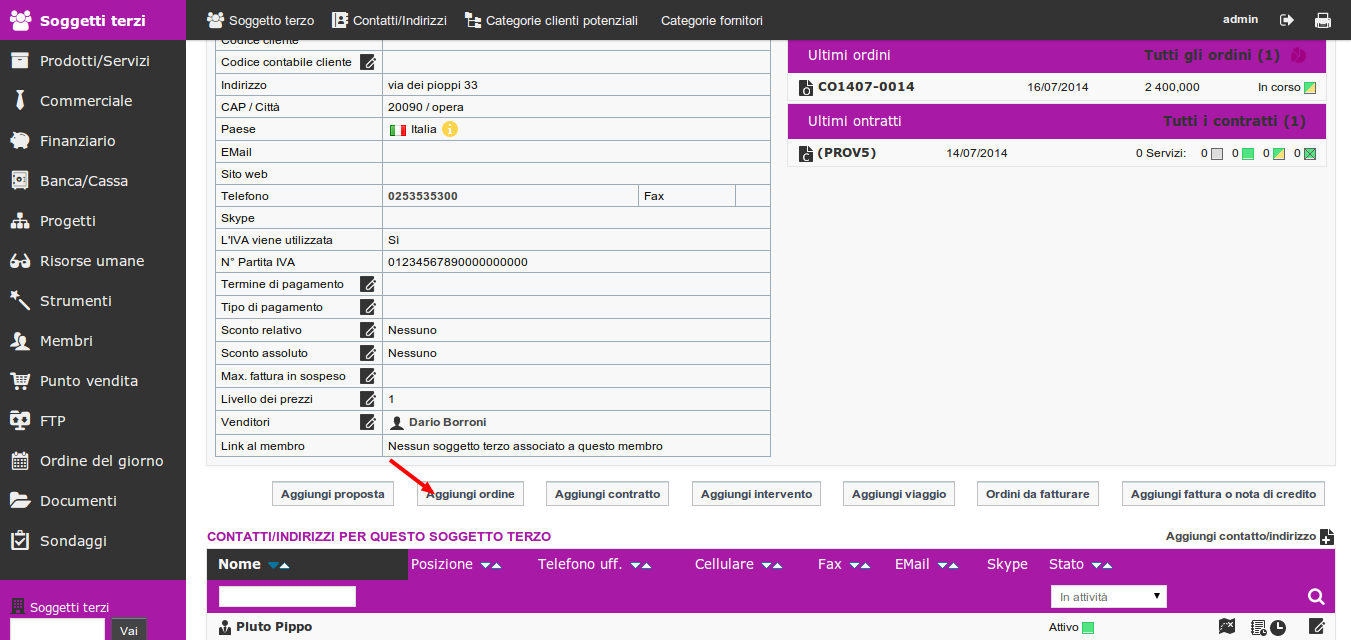Edit contact Pluto Pippo with pencil icon

[x=1317, y=627]
